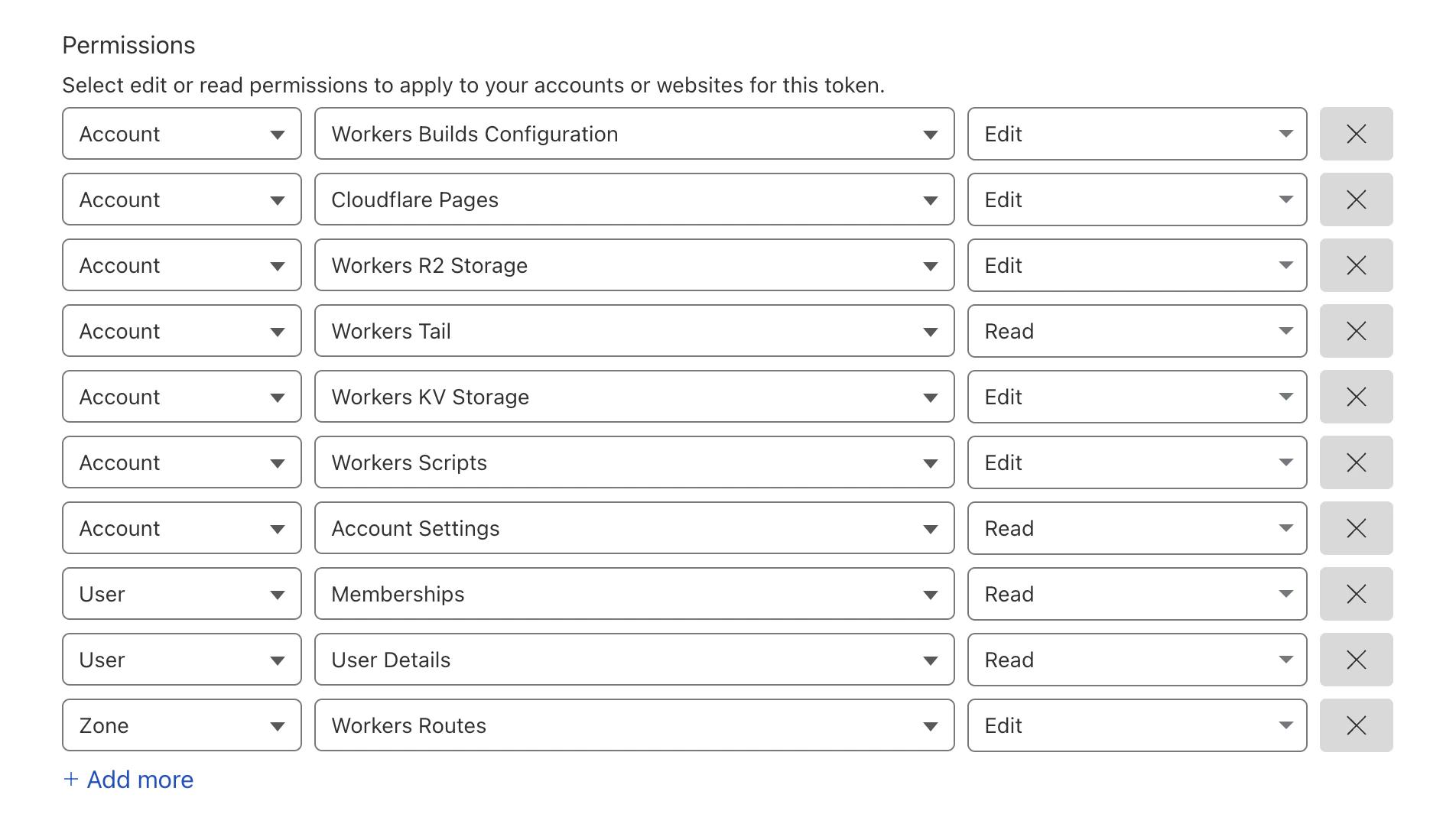1456x827 pixels.
Task: Open the Cloudflare Pages permission dropdown
Action: coord(634,199)
